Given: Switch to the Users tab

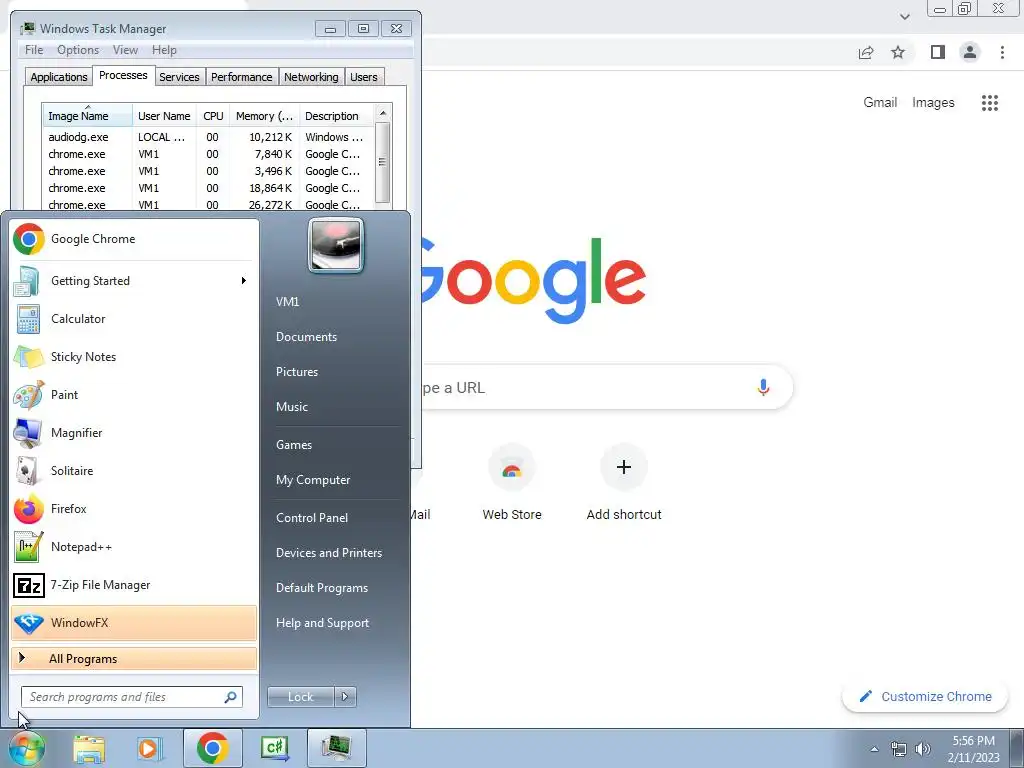Looking at the screenshot, I should click(x=364, y=77).
